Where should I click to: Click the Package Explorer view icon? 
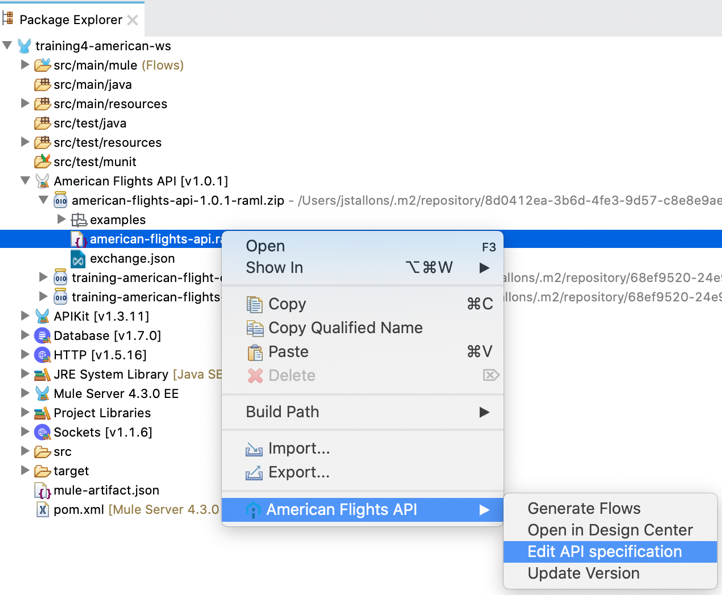click(x=7, y=18)
